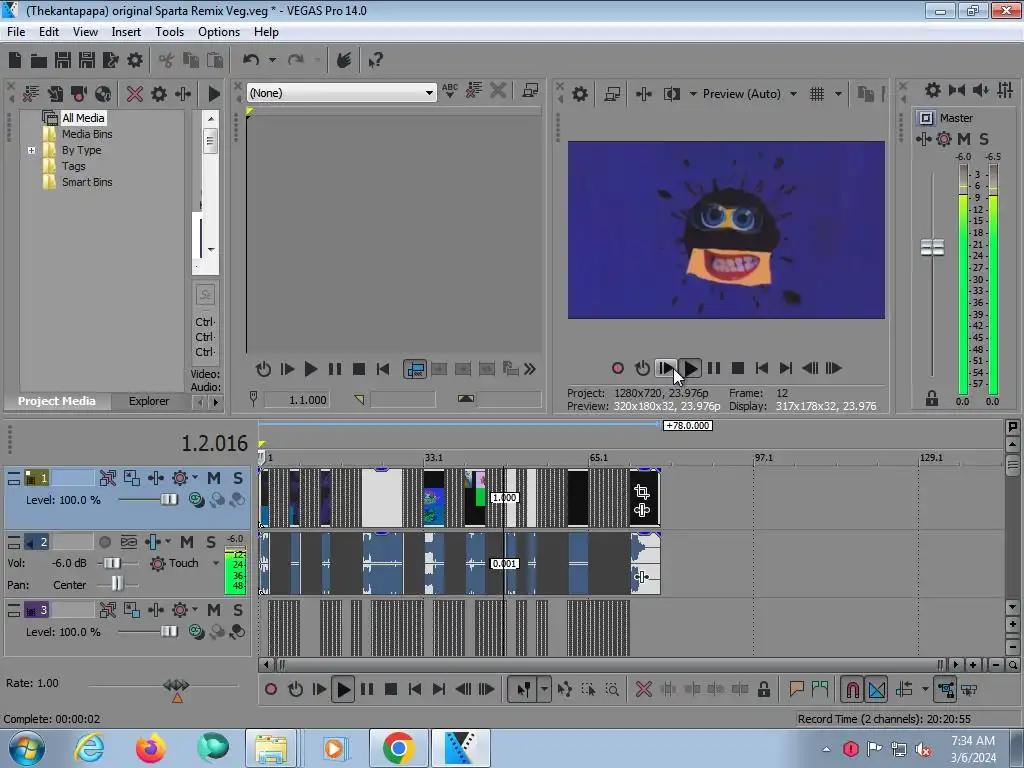This screenshot has width=1024, height=768.
Task: Click the Insert Region icon
Action: pos(820,689)
